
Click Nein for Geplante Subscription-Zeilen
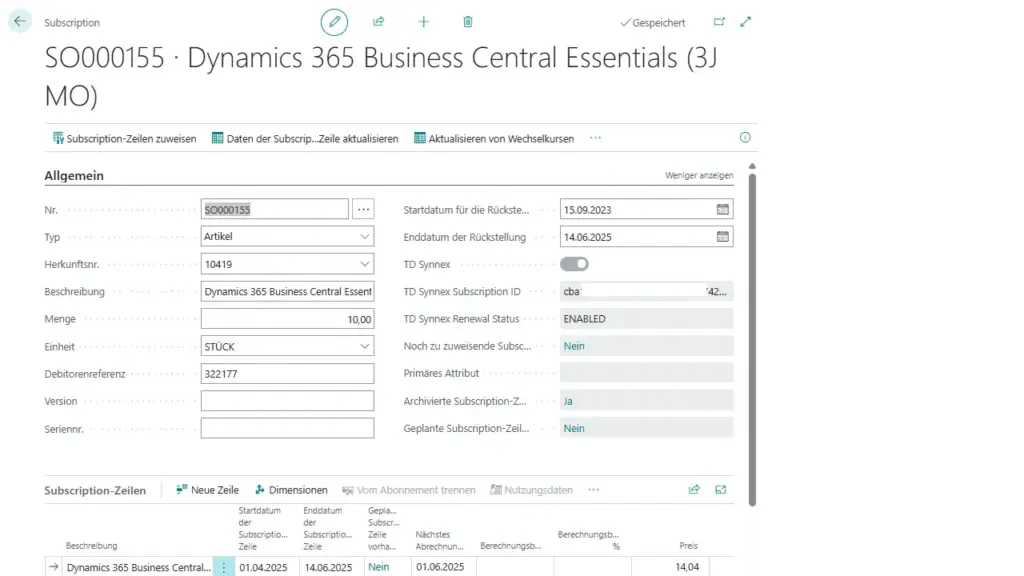[x=574, y=428]
